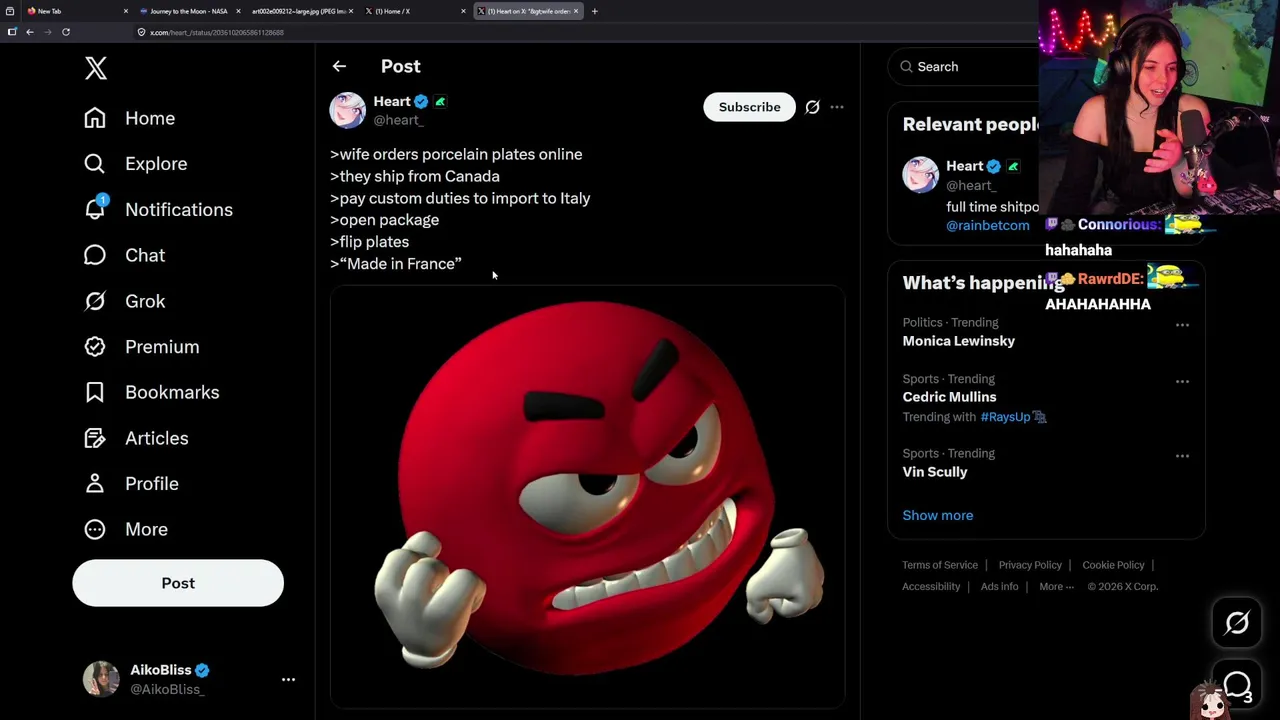The image size is (1280, 720).
Task: Reload the page with refresh icon
Action: pos(66,32)
